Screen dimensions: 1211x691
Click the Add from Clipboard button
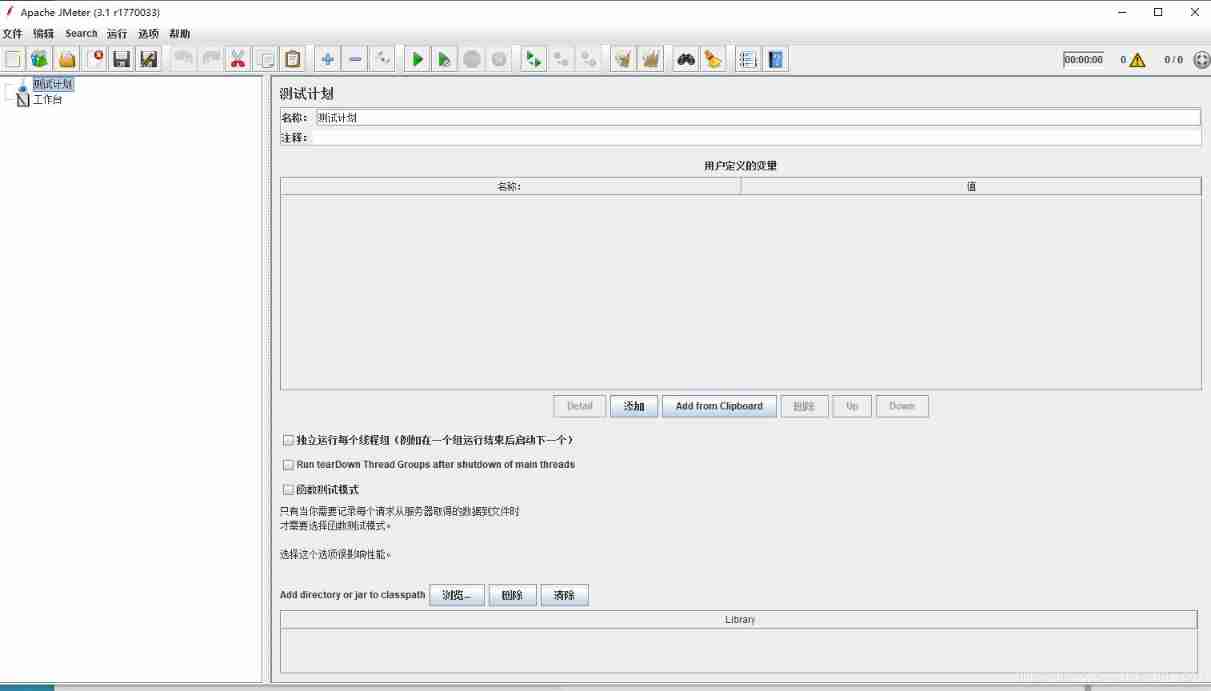719,406
